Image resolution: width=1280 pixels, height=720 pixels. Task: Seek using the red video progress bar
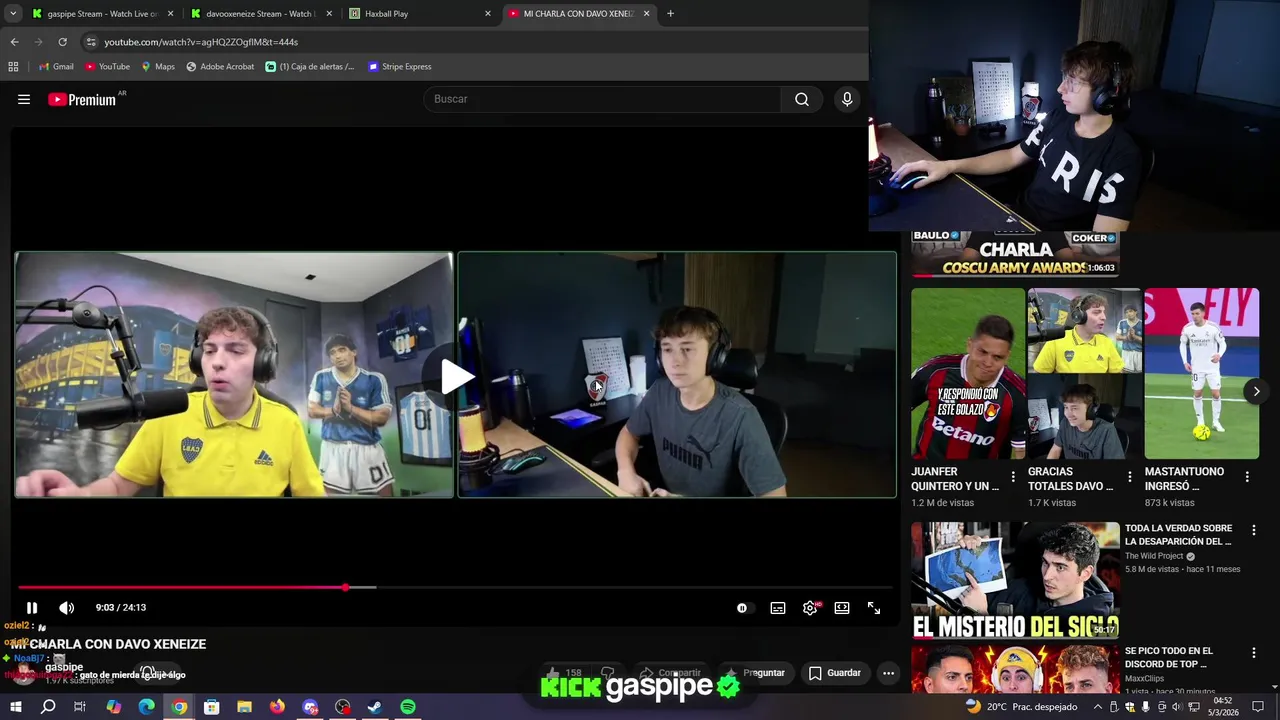455,587
